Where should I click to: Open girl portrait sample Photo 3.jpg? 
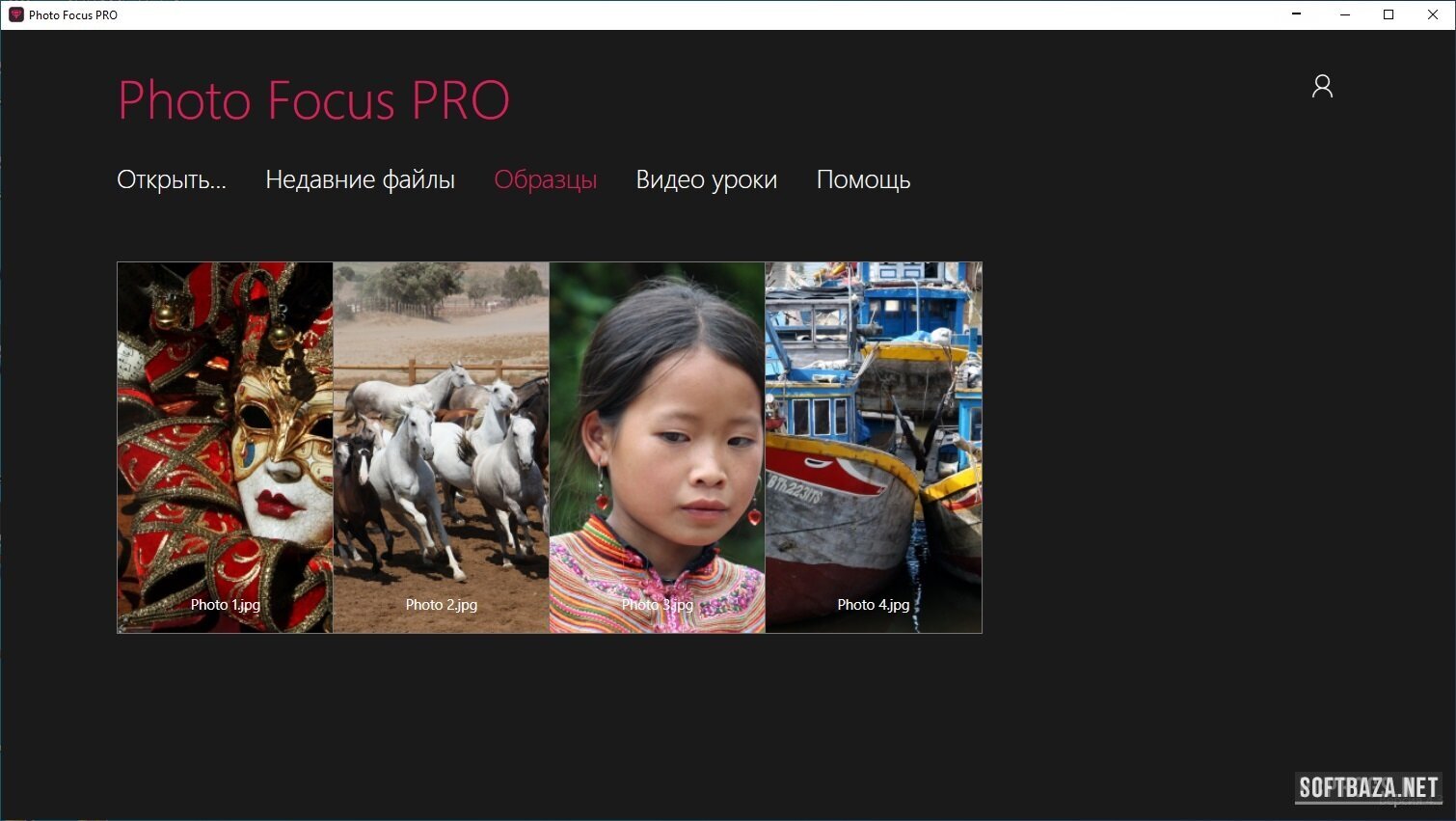[x=658, y=448]
